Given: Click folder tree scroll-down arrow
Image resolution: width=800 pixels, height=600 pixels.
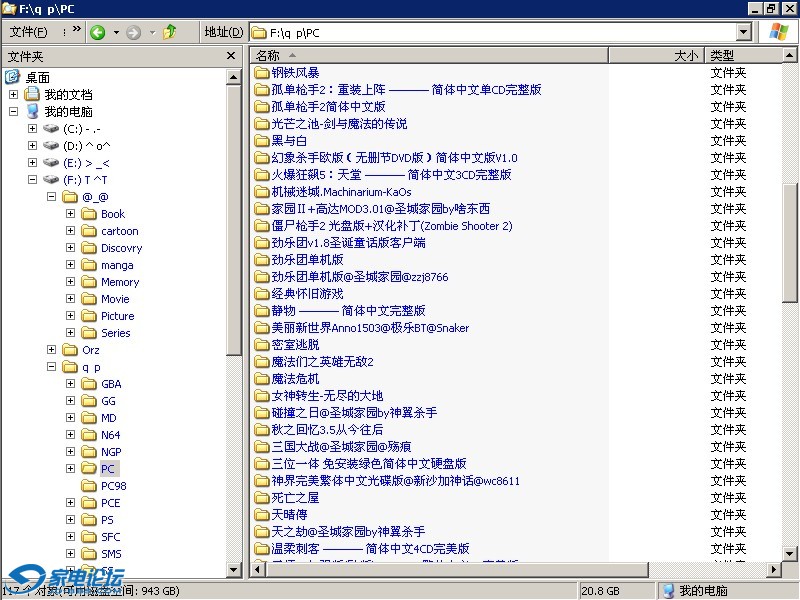Looking at the screenshot, I should [234, 569].
